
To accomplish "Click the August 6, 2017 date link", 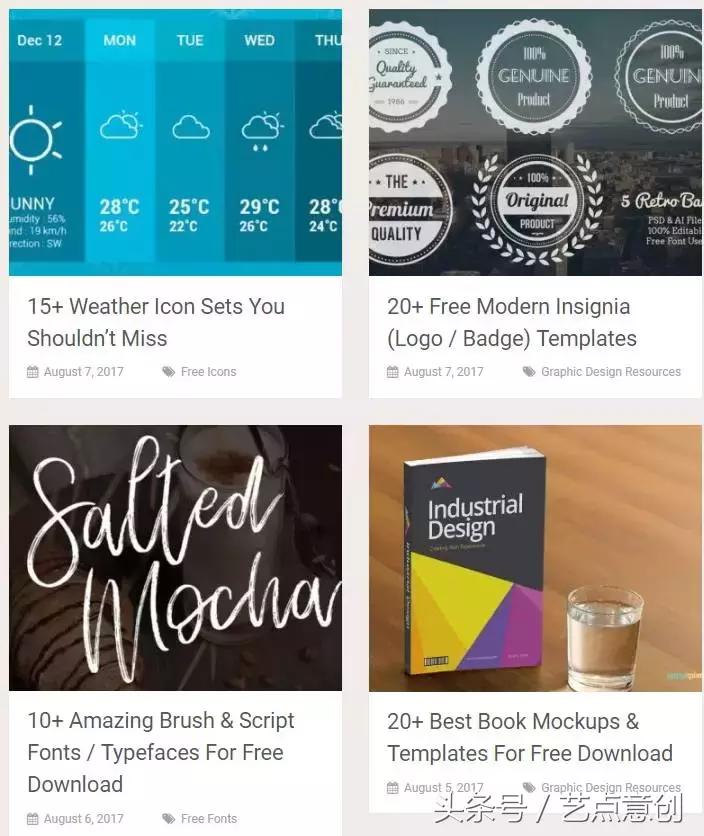I will click(84, 818).
